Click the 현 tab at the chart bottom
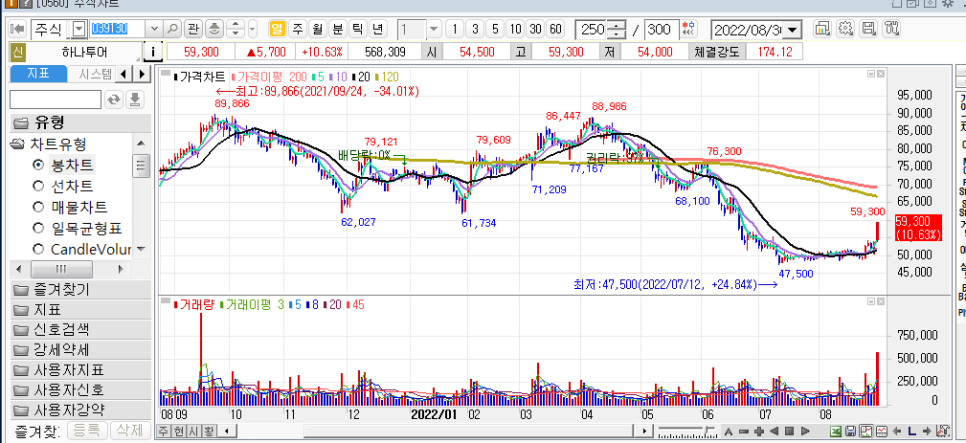The image size is (966, 443). [x=178, y=431]
